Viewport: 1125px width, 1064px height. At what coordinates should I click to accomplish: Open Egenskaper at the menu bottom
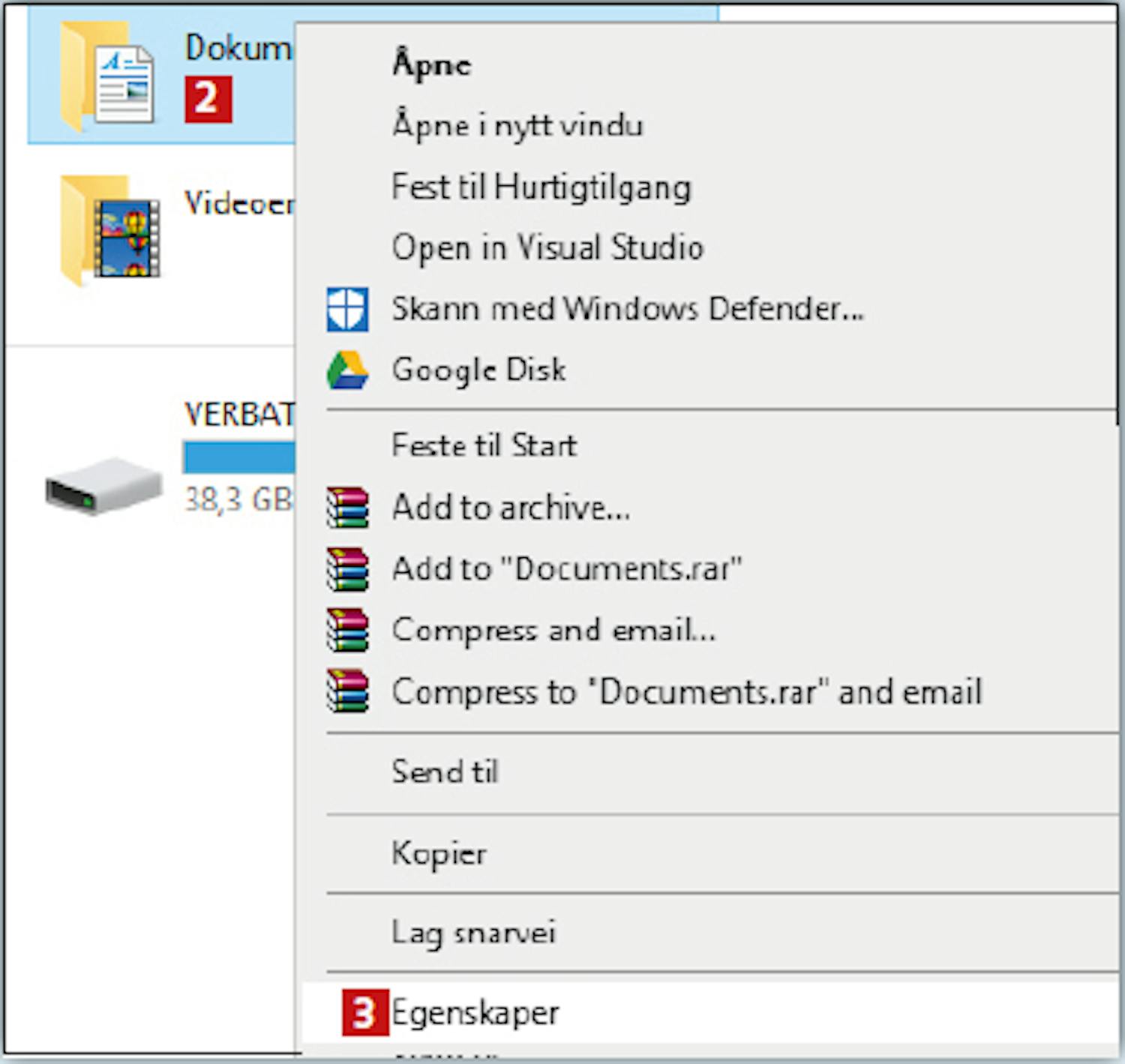point(475,1013)
